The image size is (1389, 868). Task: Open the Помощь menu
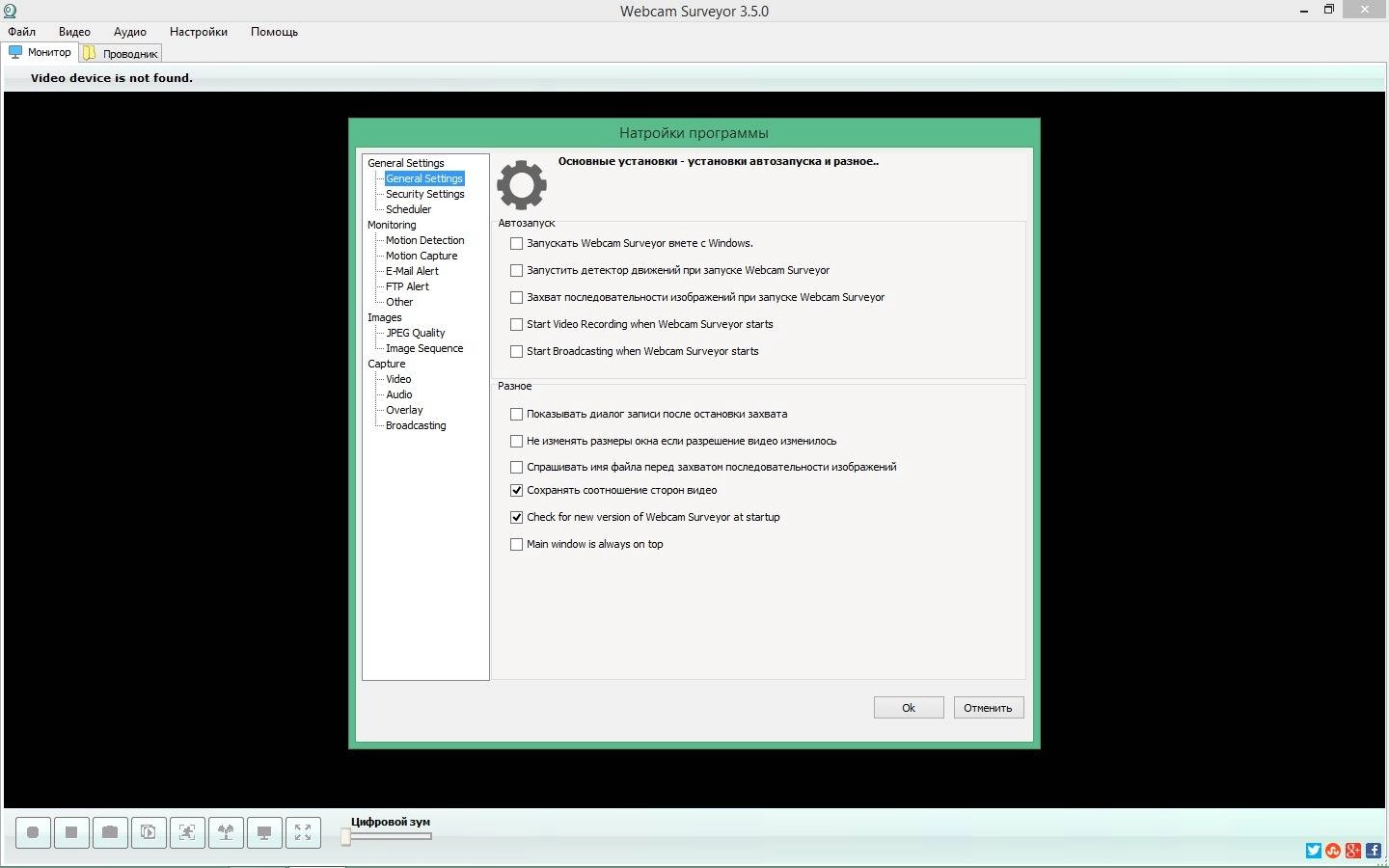click(x=274, y=32)
